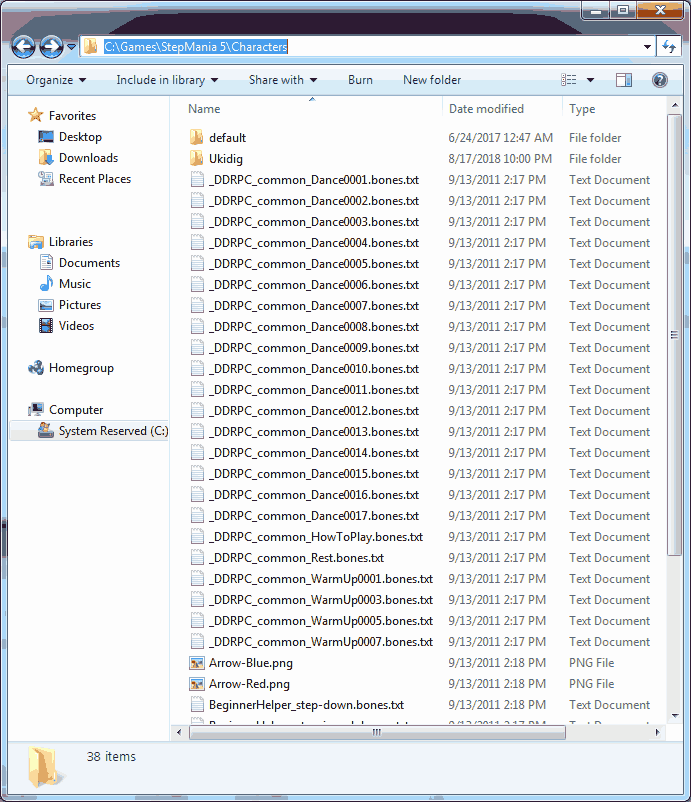Click the vertical scrollbar up arrow
This screenshot has width=691, height=802.
pos(675,105)
